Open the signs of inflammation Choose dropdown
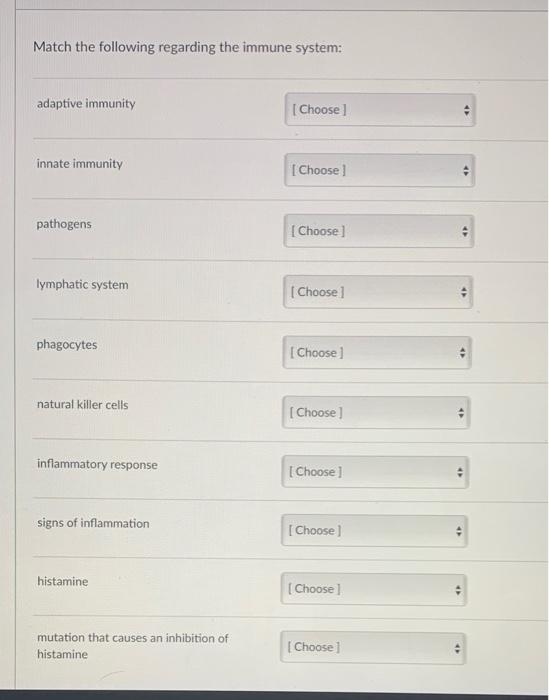 374,531
